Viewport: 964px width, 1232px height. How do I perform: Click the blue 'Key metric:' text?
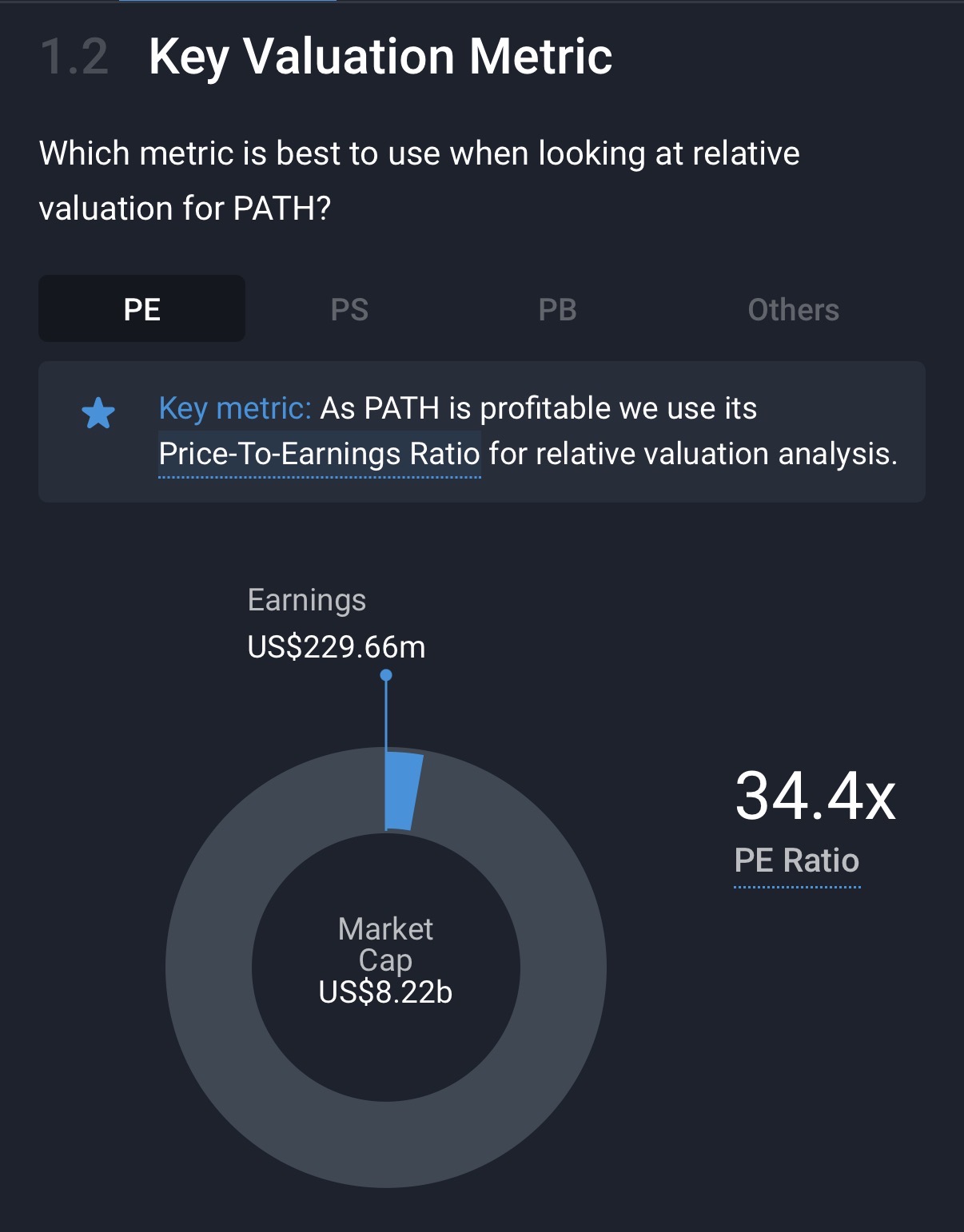pos(235,408)
